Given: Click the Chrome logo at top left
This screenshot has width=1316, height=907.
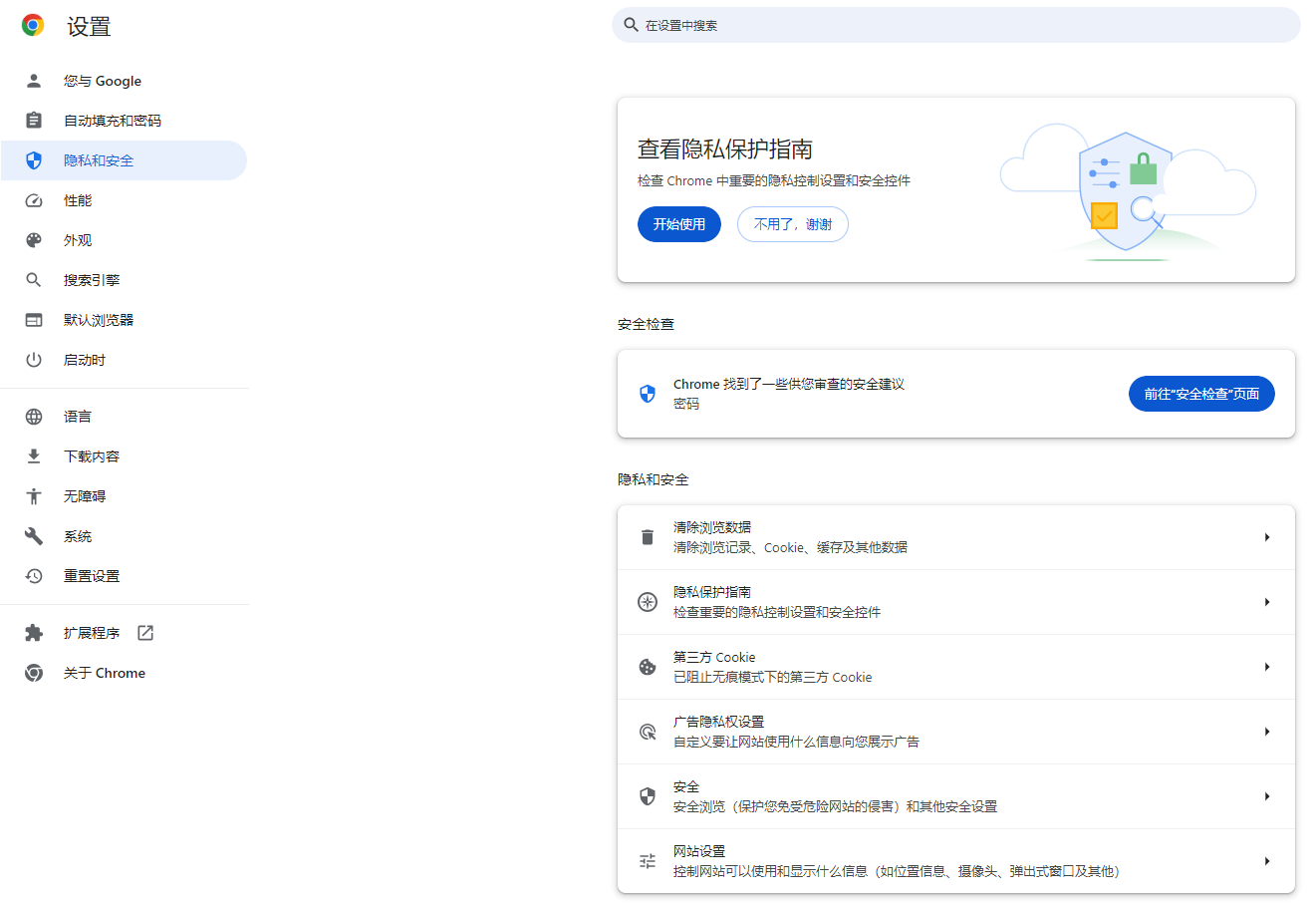Looking at the screenshot, I should tap(32, 26).
